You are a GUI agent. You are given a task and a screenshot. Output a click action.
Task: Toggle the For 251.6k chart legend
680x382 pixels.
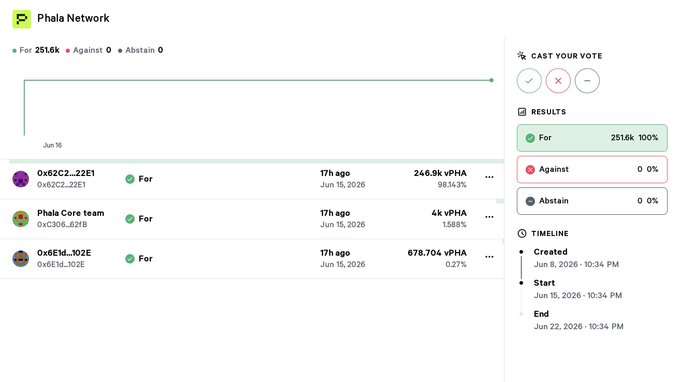coord(36,50)
